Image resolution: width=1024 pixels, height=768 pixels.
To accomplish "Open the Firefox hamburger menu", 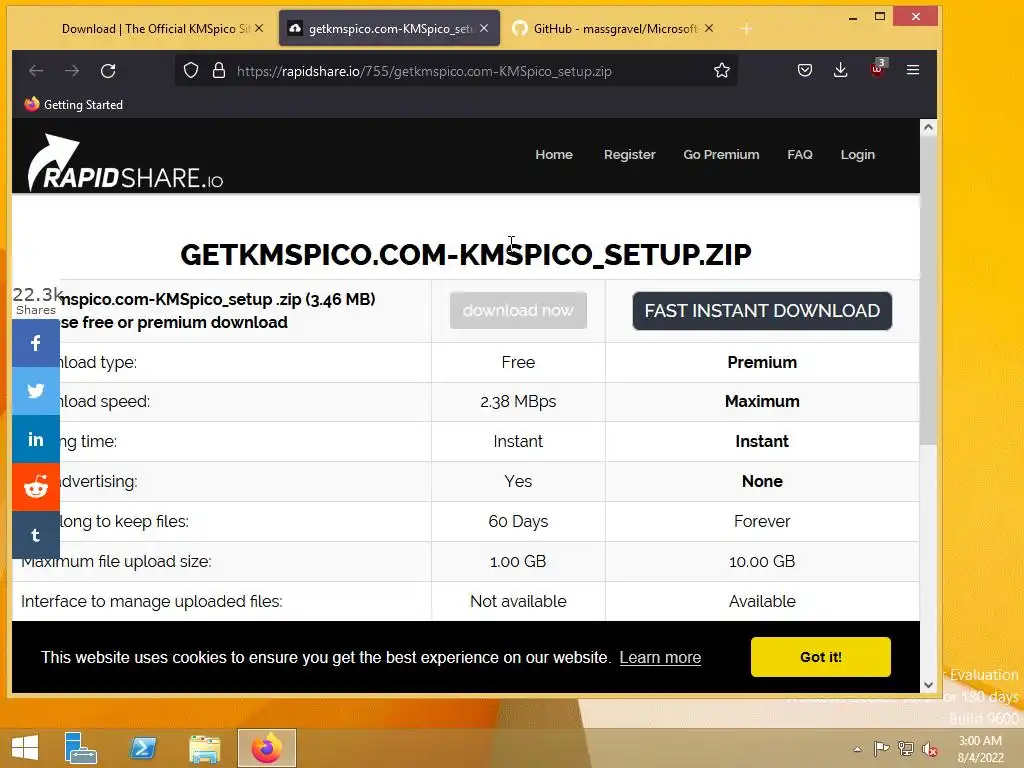I will point(913,70).
